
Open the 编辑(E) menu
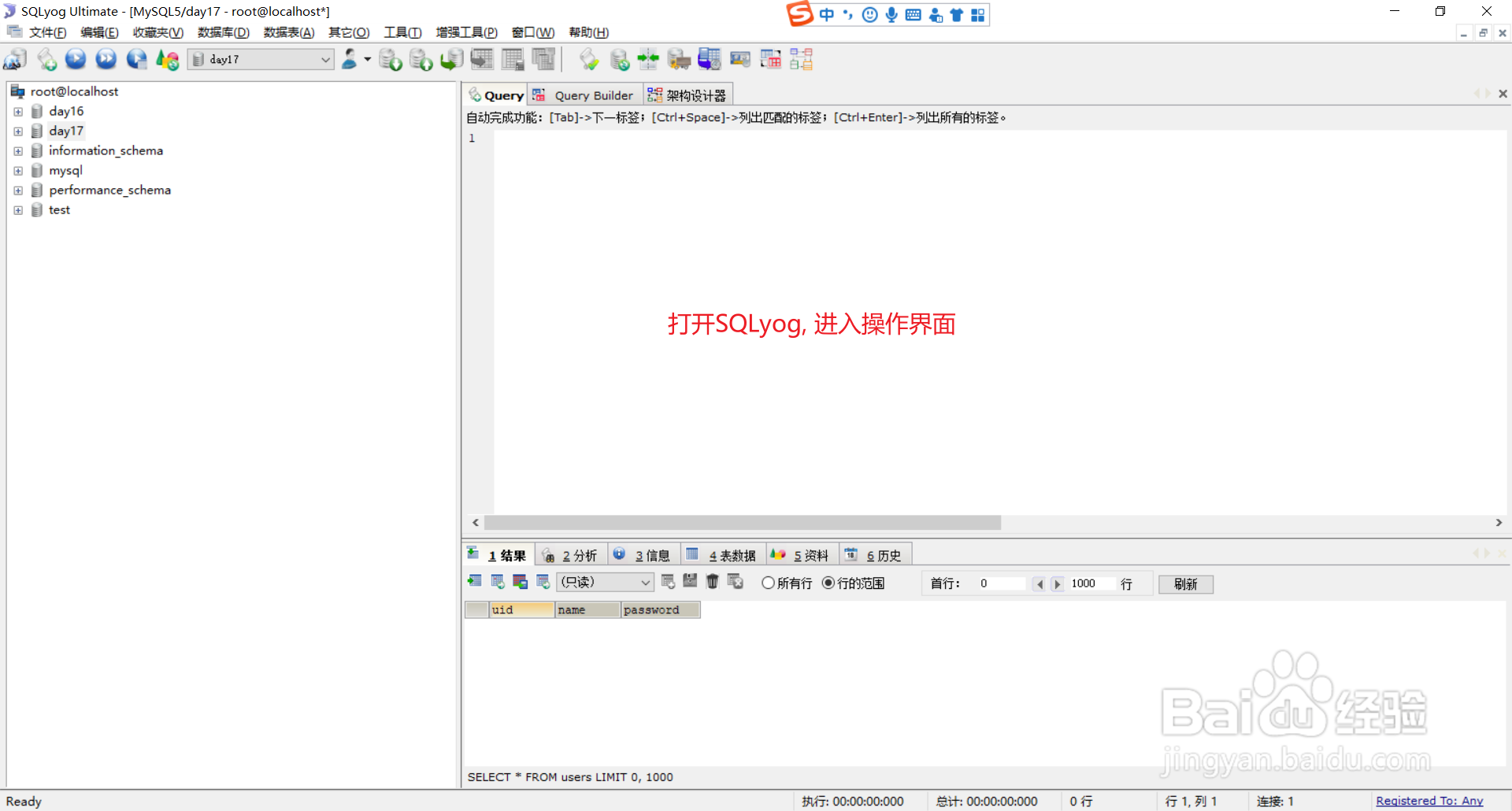[x=99, y=32]
